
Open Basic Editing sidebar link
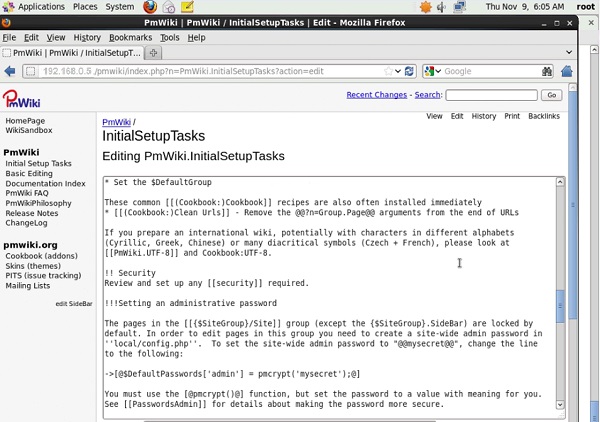tap(29, 173)
